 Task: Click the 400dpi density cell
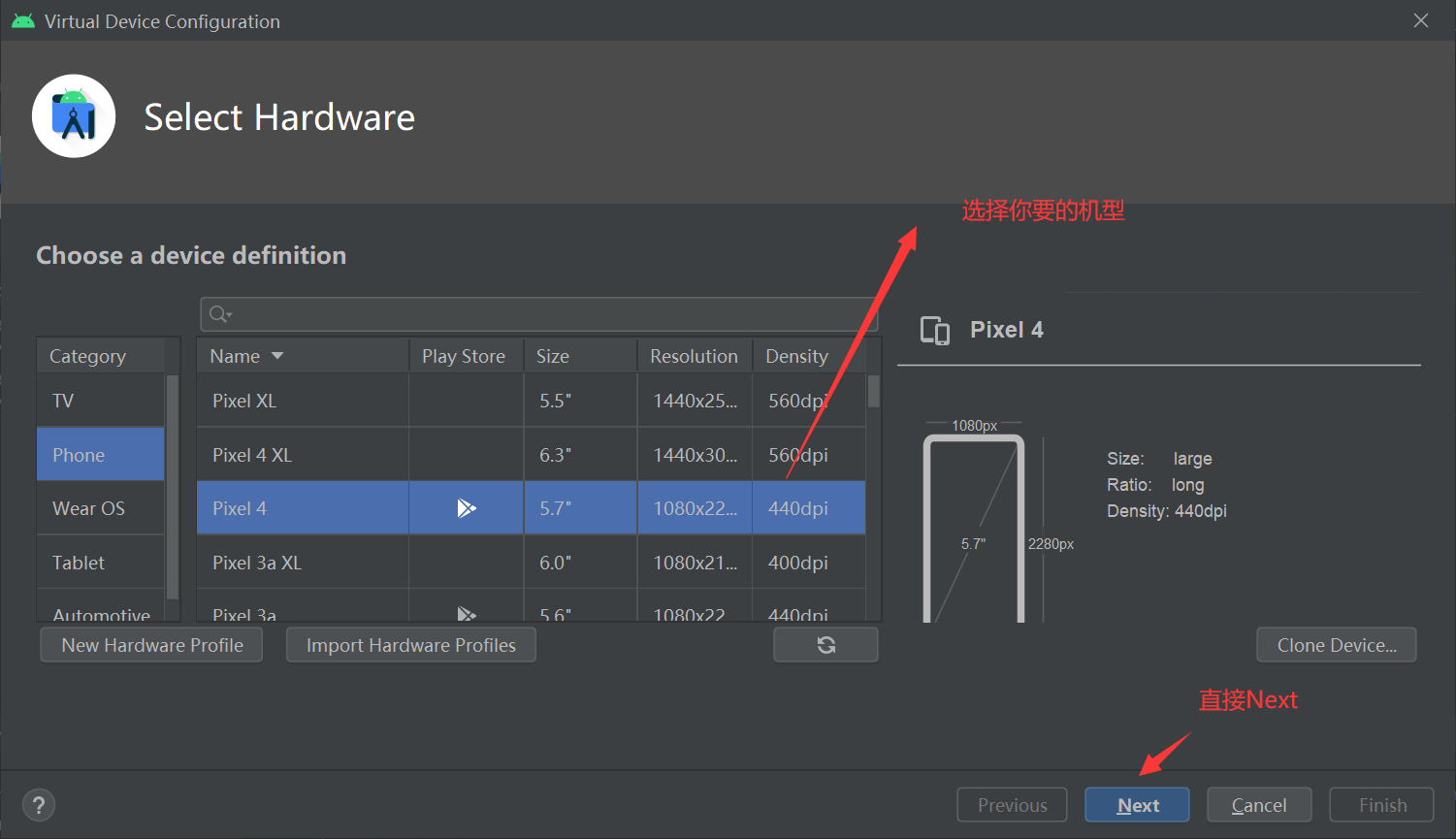809,563
